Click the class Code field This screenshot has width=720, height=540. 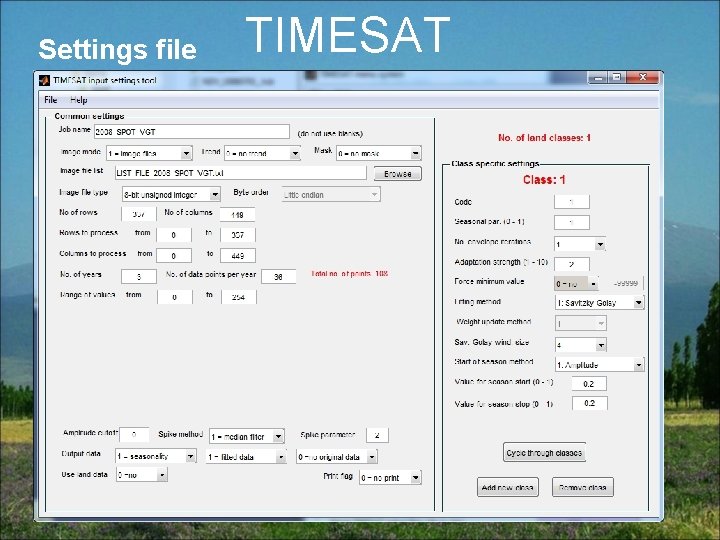pyautogui.click(x=572, y=202)
